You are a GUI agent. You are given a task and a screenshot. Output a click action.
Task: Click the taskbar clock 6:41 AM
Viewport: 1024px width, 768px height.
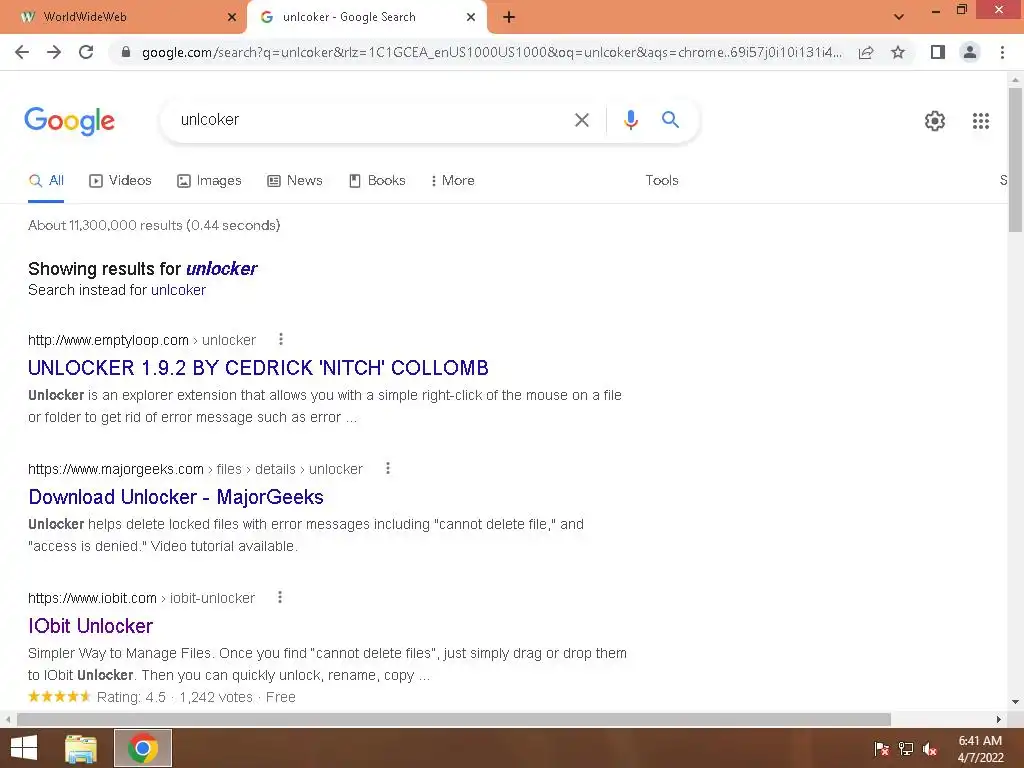click(980, 741)
